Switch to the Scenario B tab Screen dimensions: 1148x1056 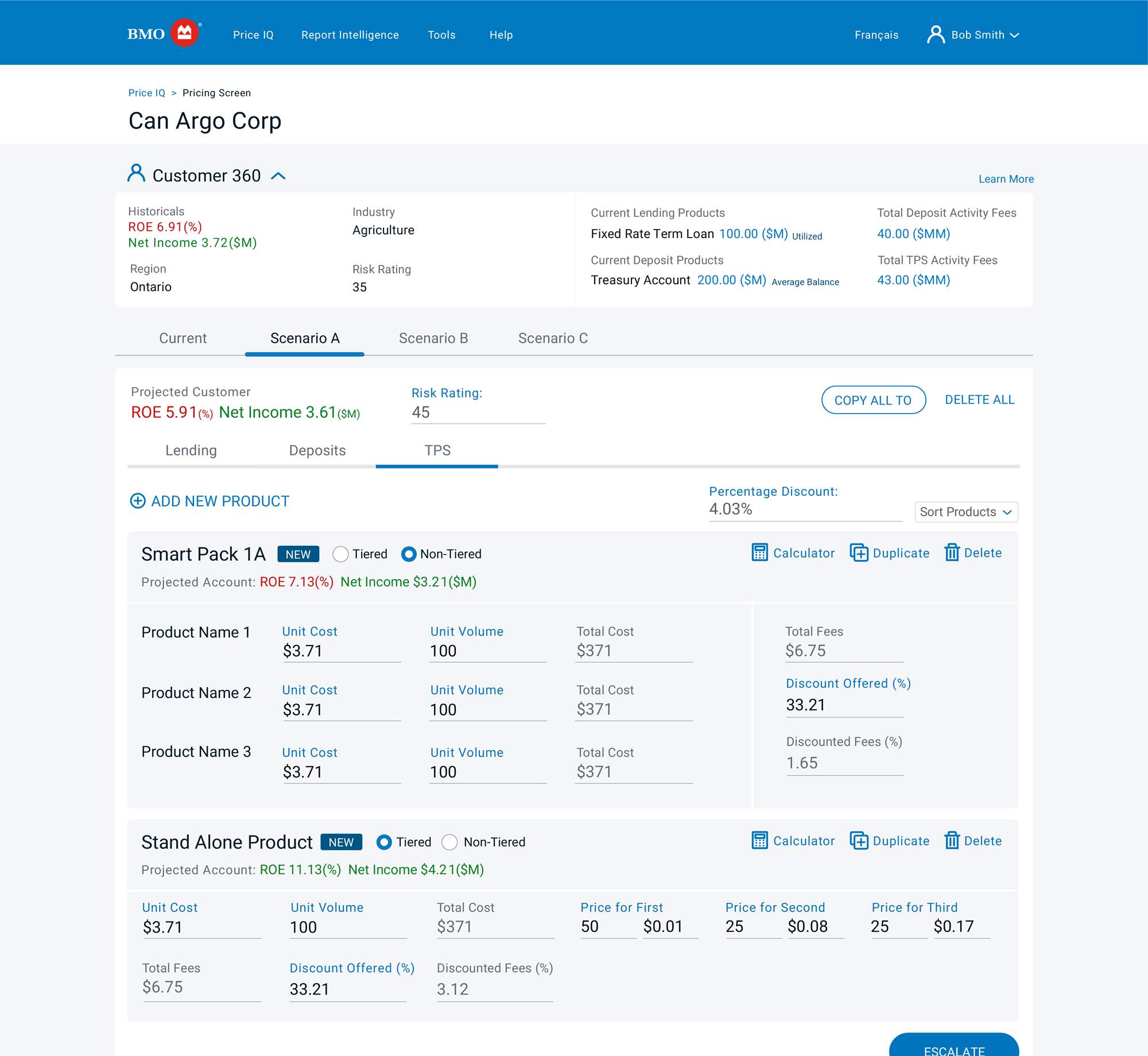[433, 338]
